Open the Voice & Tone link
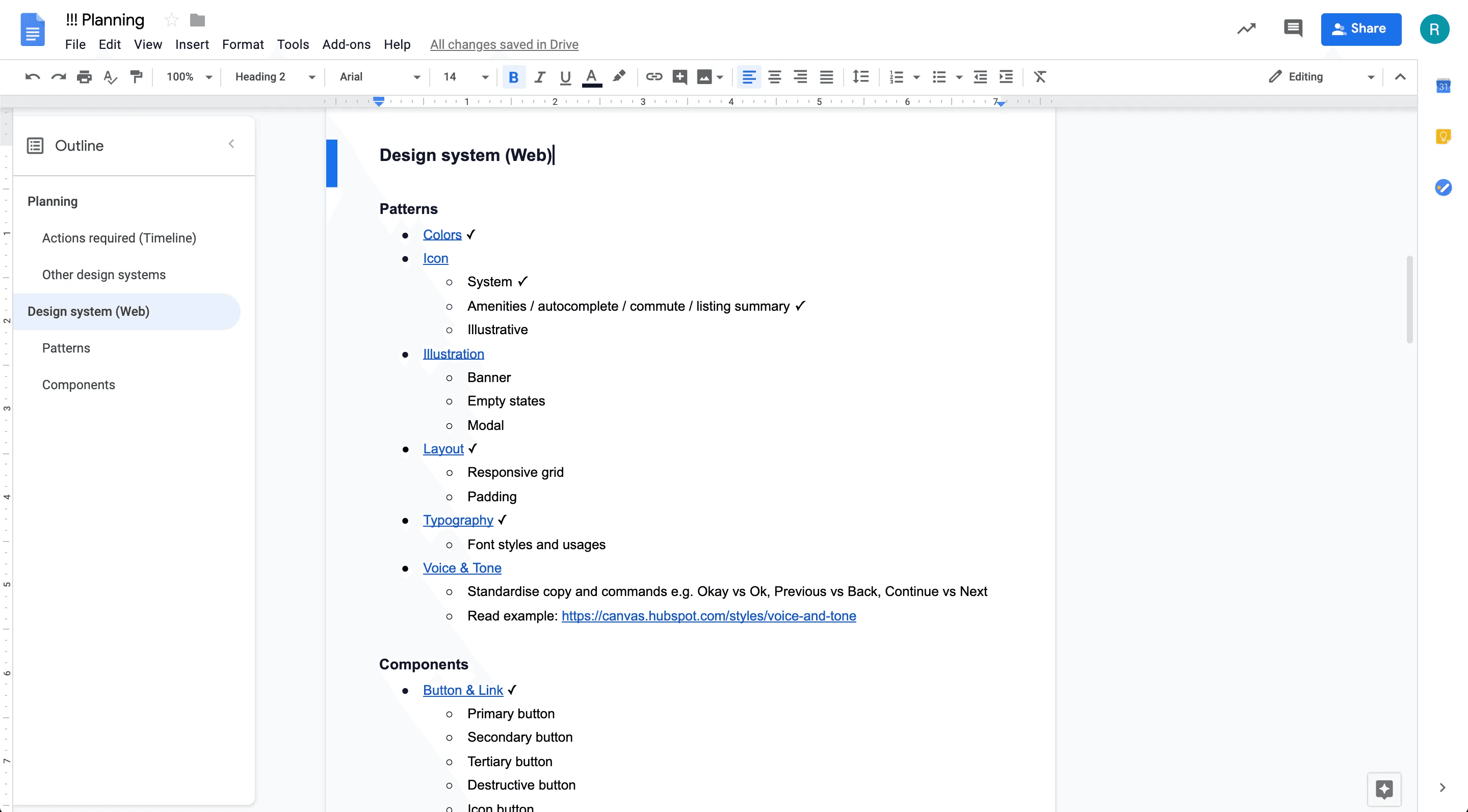Image resolution: width=1468 pixels, height=812 pixels. pos(462,567)
